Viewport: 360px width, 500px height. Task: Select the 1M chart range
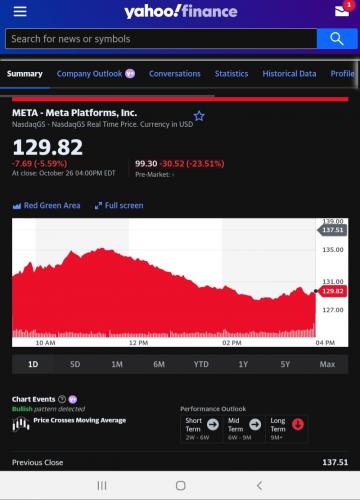(117, 364)
